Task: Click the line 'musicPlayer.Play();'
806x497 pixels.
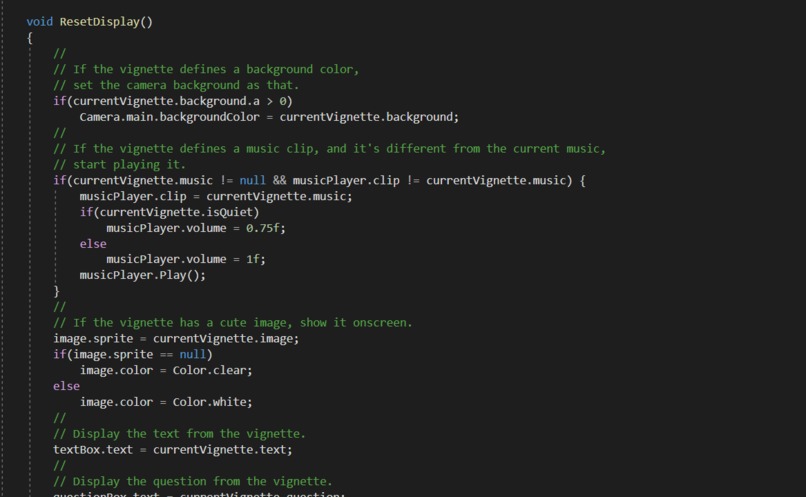Action: pyautogui.click(x=142, y=275)
